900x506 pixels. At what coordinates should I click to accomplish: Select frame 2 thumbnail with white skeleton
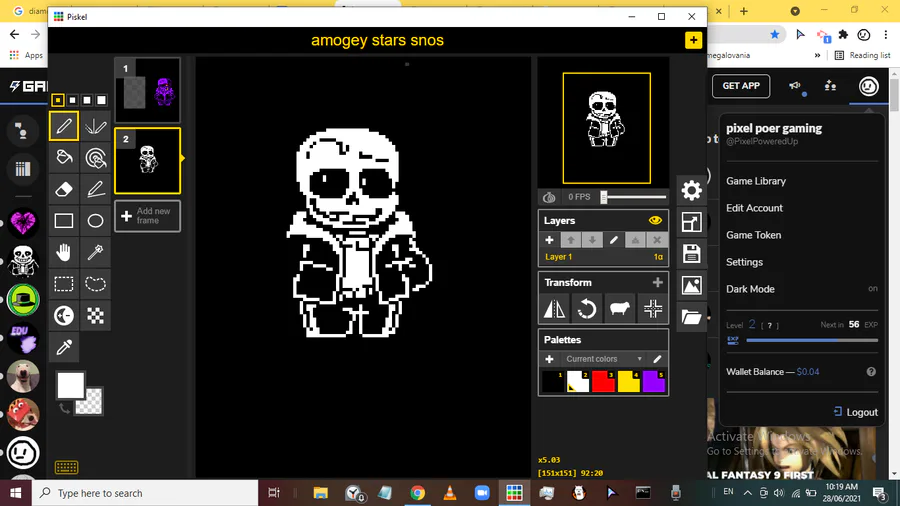[x=148, y=161]
